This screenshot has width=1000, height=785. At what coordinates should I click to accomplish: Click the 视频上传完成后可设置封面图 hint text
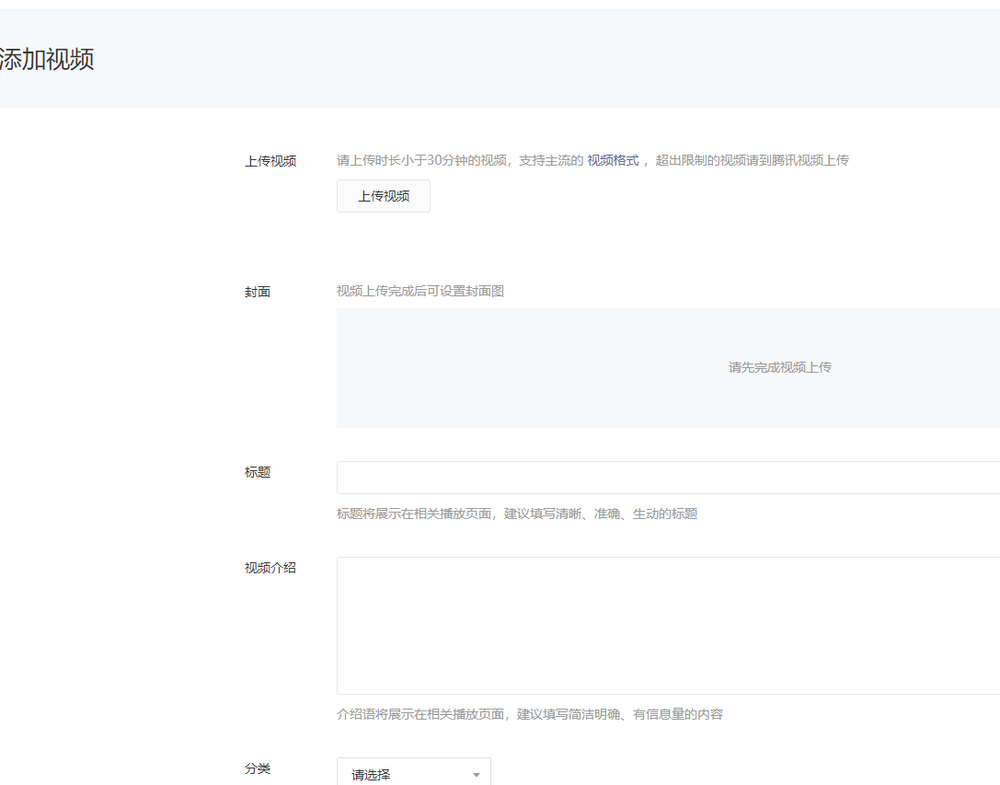(x=420, y=291)
